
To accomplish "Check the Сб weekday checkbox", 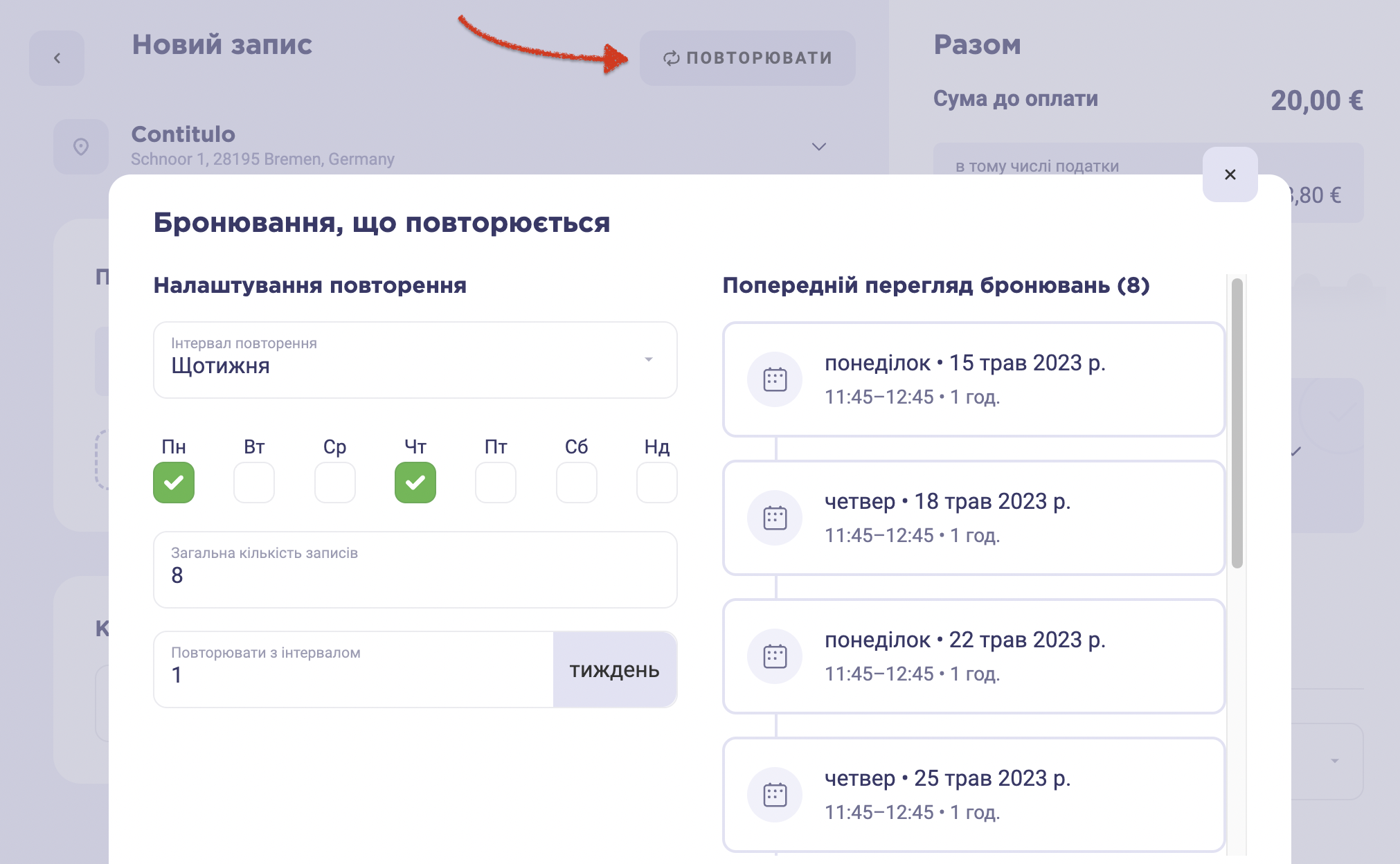I will click(x=577, y=483).
